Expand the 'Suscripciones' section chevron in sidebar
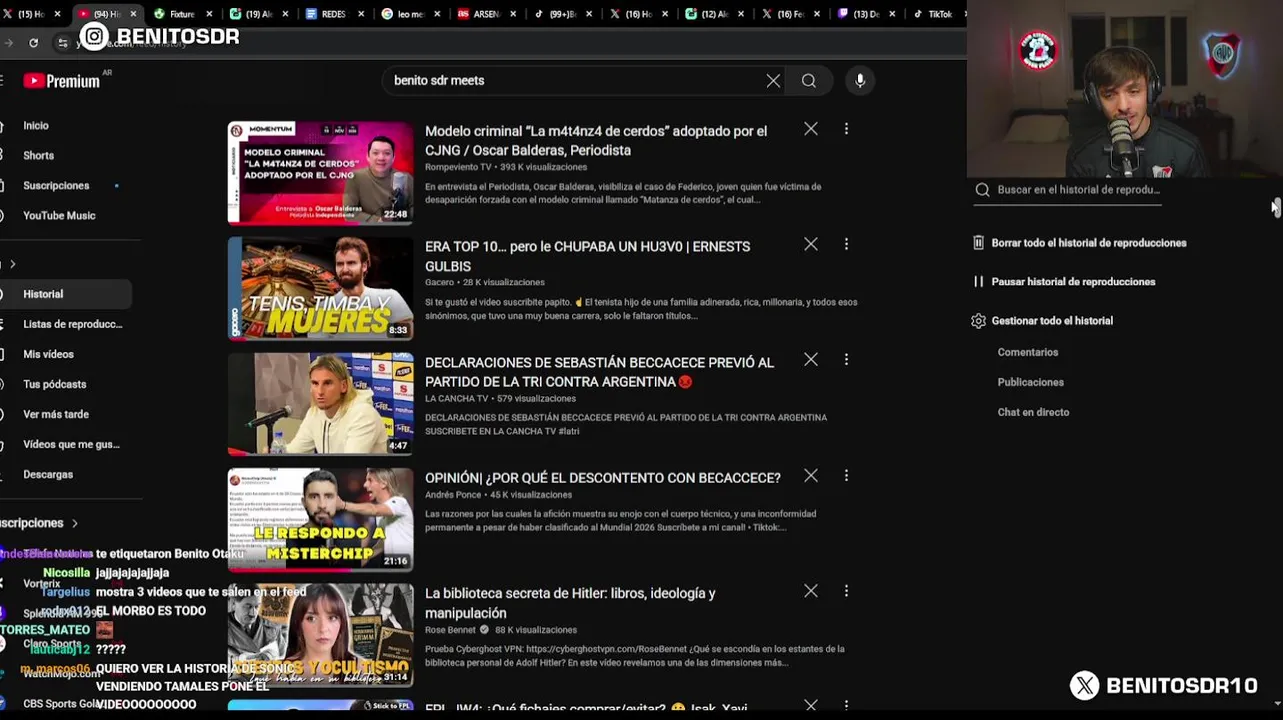 tap(75, 523)
